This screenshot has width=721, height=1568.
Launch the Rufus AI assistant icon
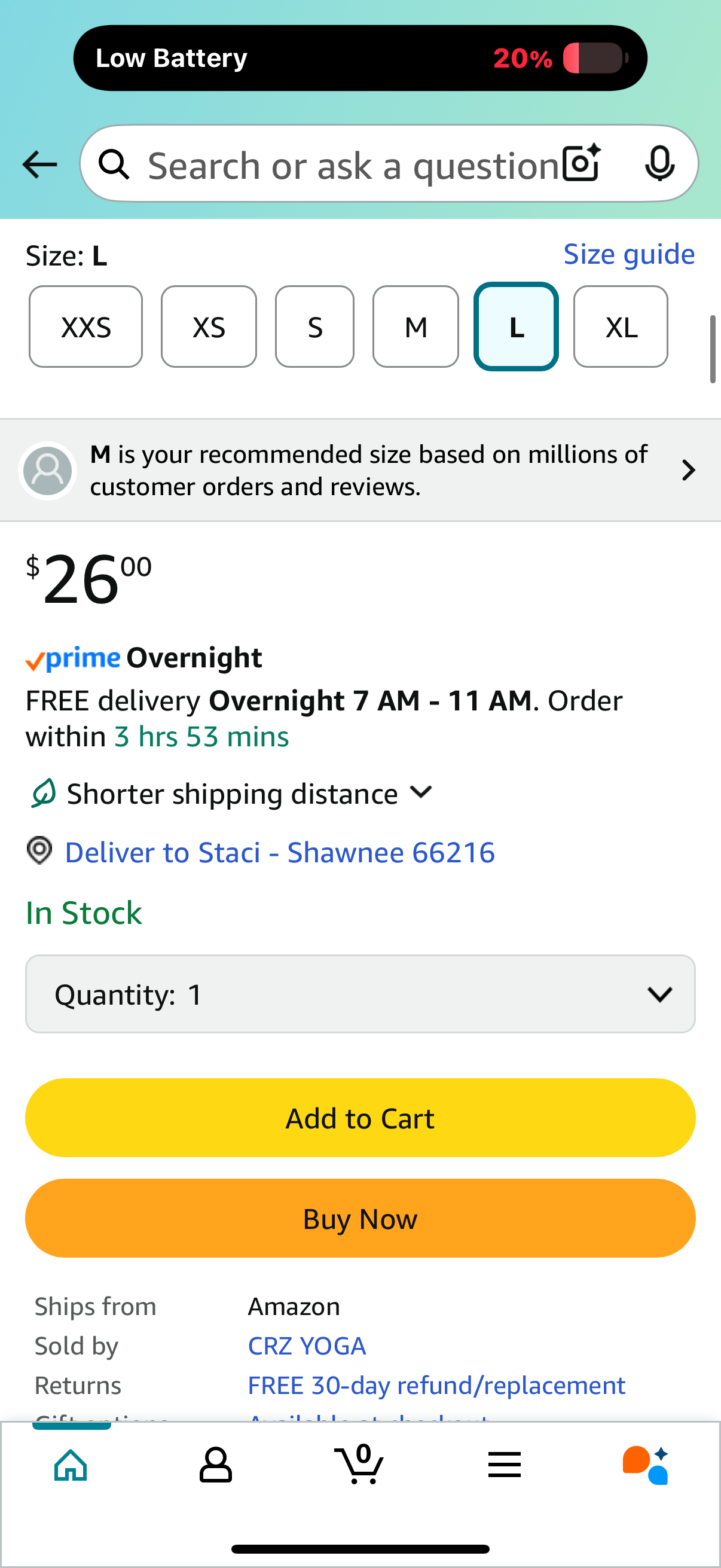(646, 1465)
